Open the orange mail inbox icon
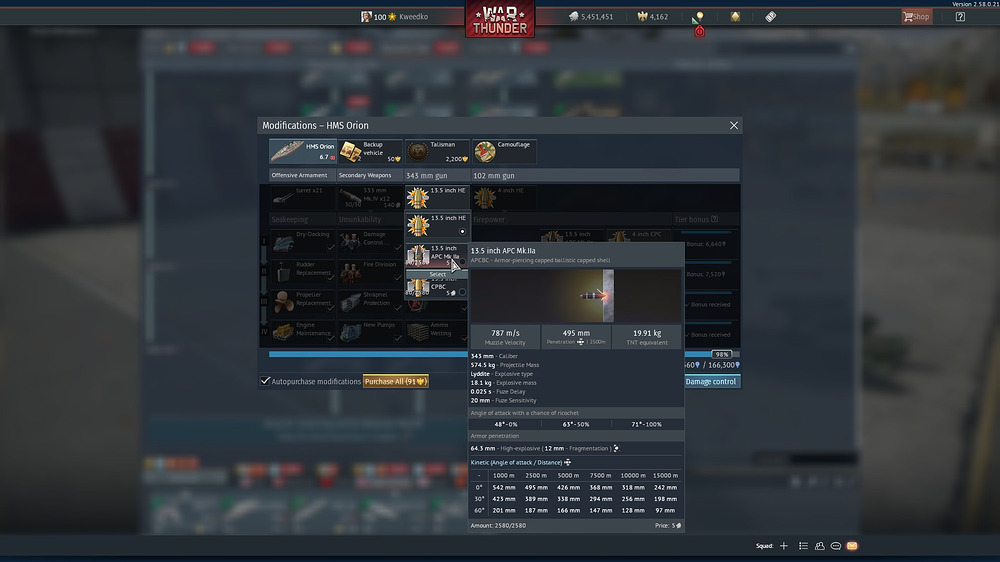 click(x=852, y=546)
